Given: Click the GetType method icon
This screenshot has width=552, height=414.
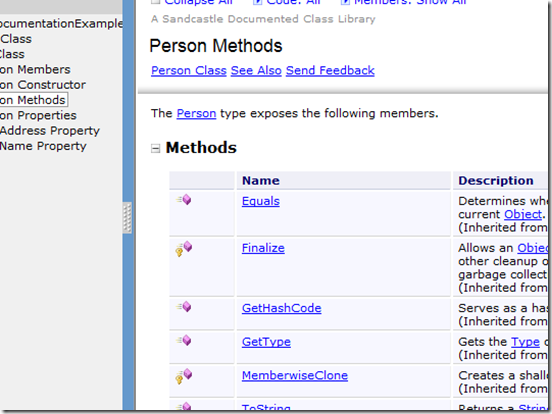Looking at the screenshot, I should point(183,340).
